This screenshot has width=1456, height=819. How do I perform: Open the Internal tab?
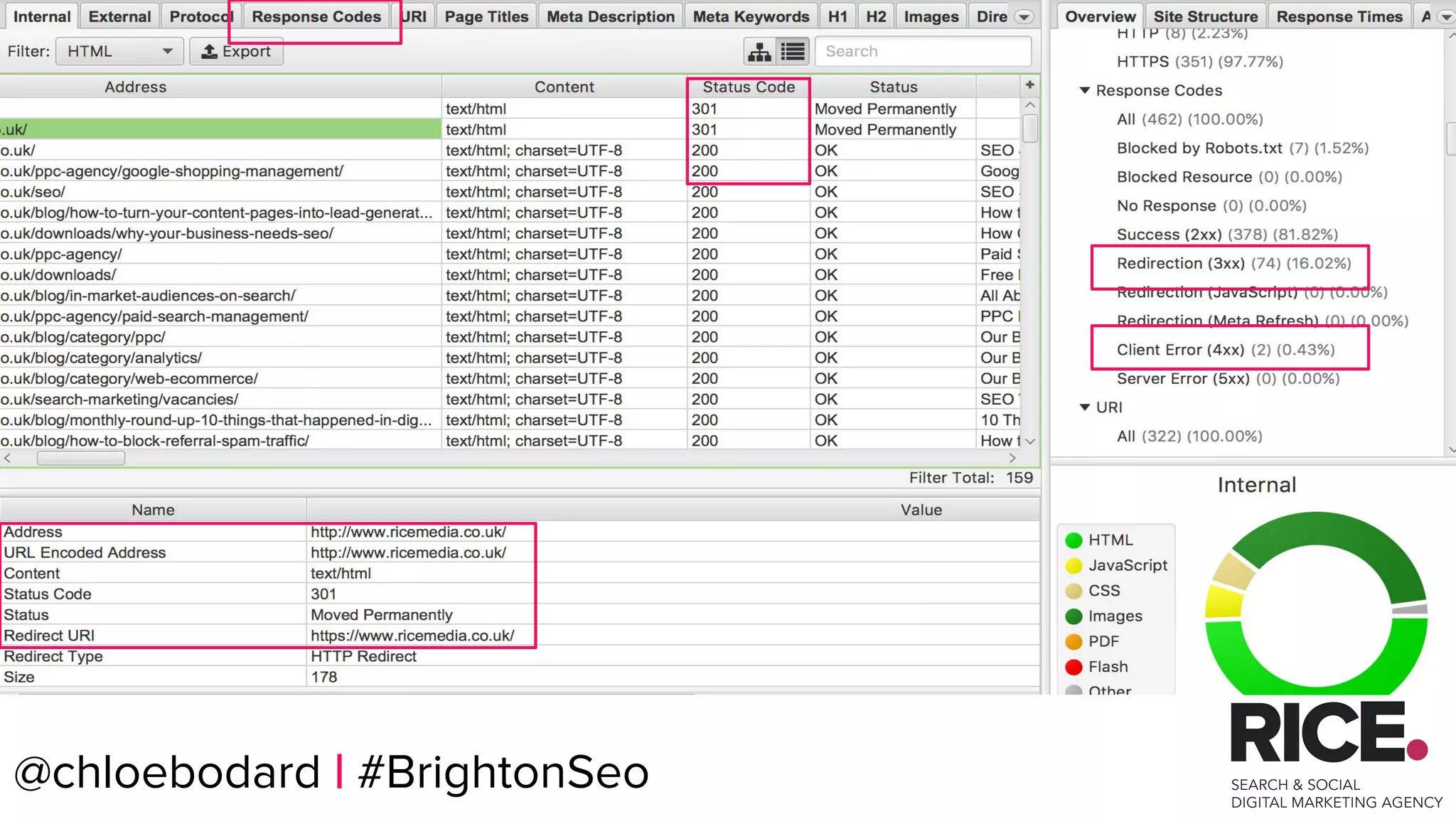point(42,16)
